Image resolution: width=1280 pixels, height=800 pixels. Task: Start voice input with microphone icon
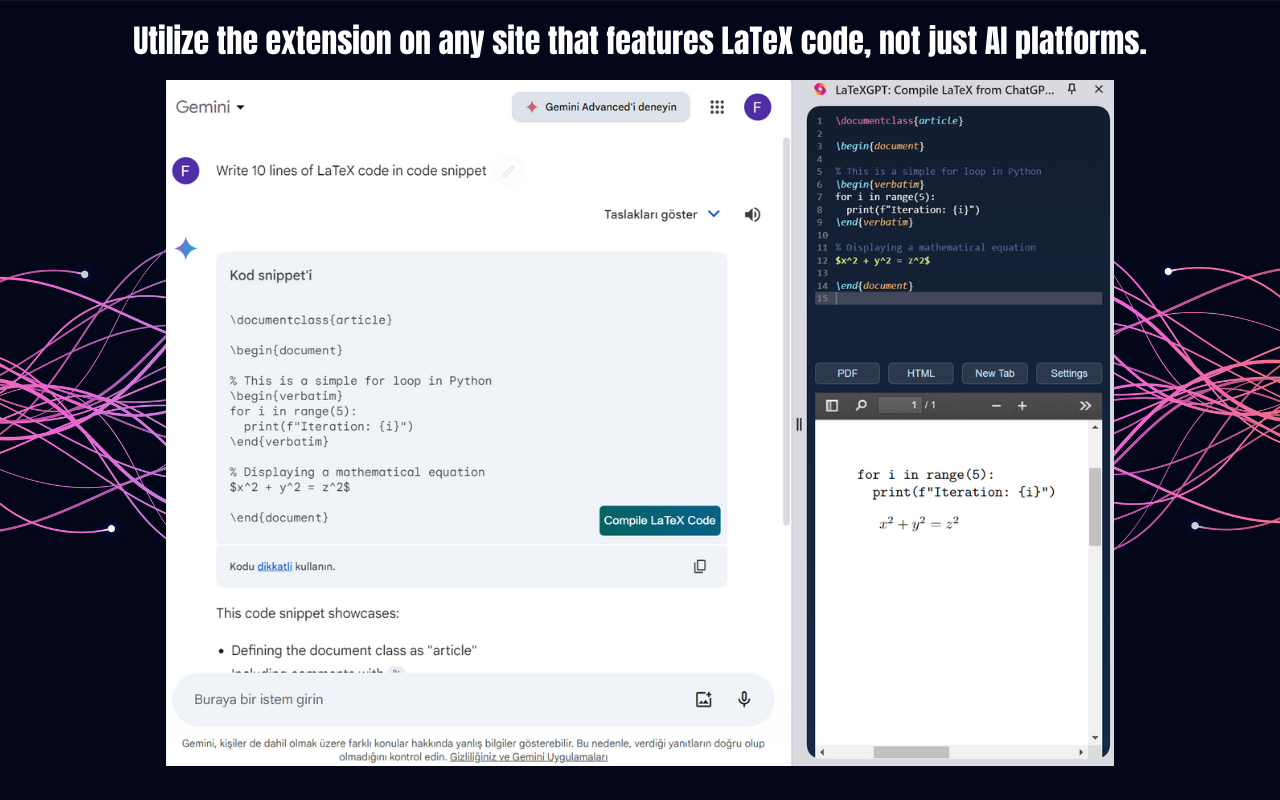744,699
